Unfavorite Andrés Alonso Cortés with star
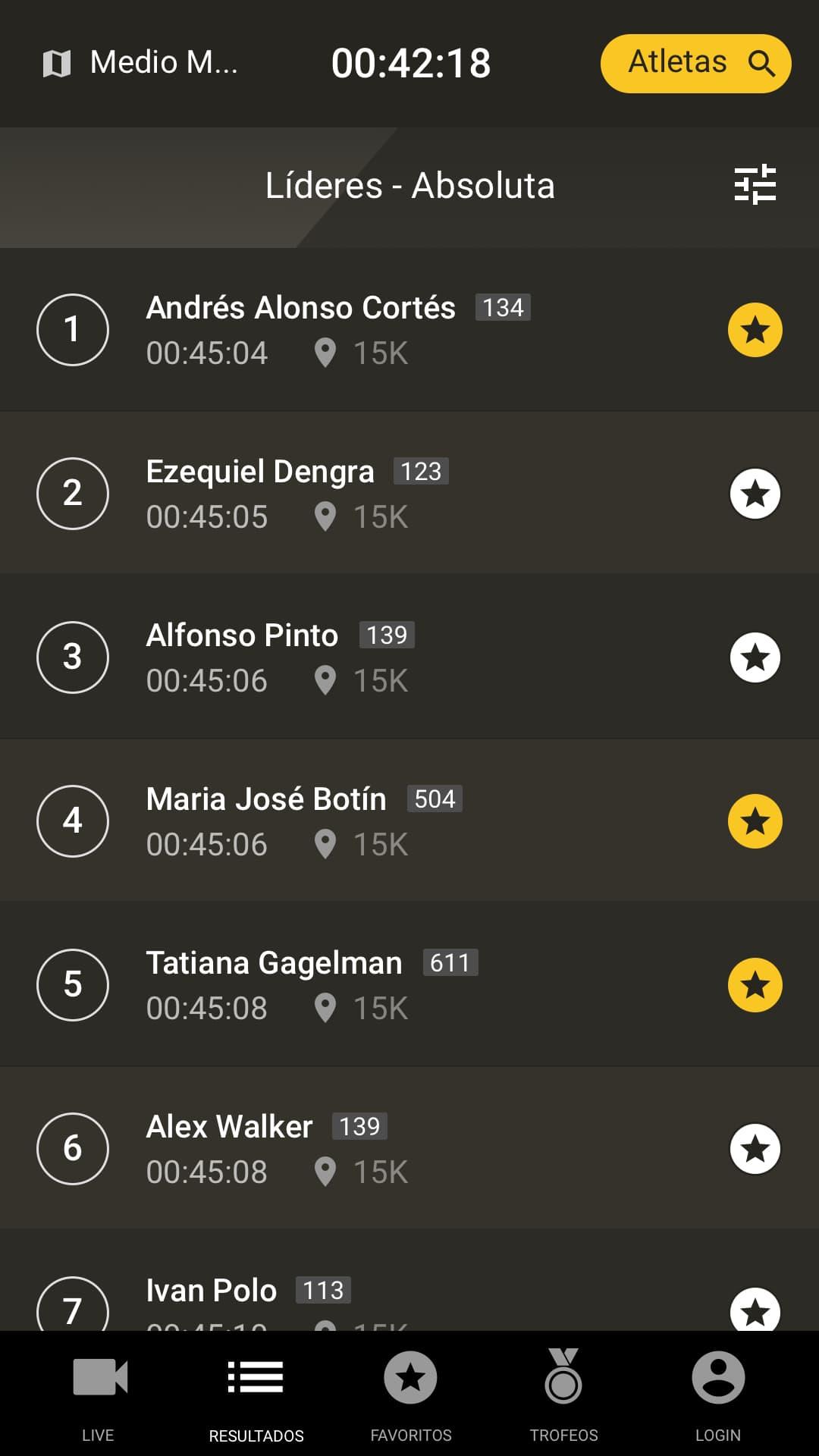Screen dimensions: 819x1456 point(755,330)
